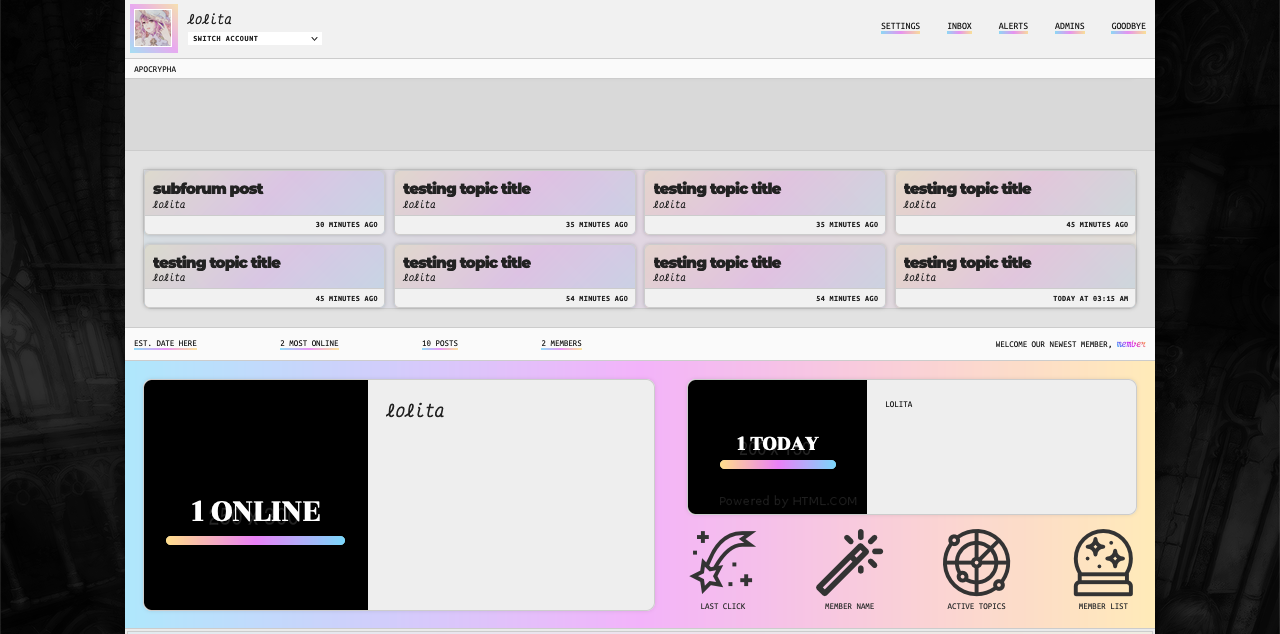Open the Member List crystal ball icon

click(1103, 562)
